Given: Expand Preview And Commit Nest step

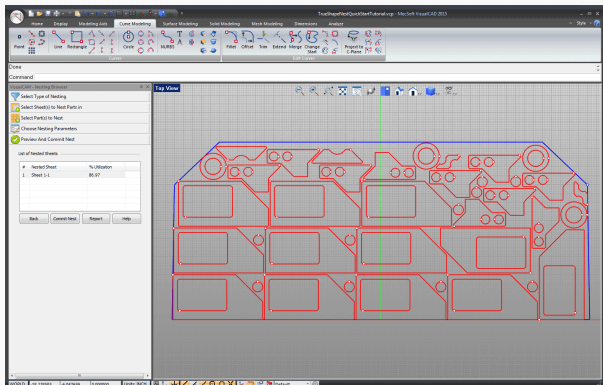Looking at the screenshot, I should 80,139.
